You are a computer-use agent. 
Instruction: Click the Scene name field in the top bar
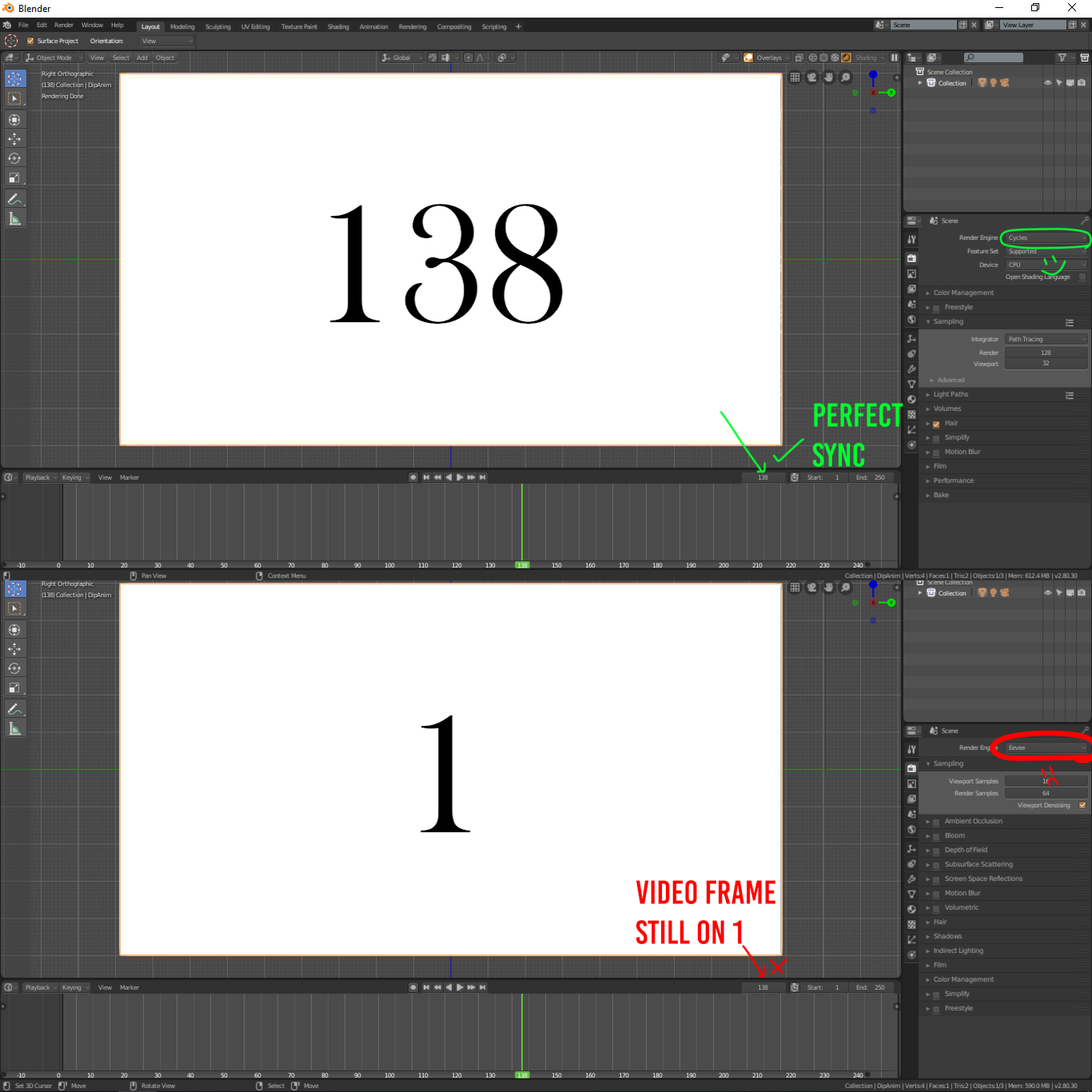coord(923,25)
